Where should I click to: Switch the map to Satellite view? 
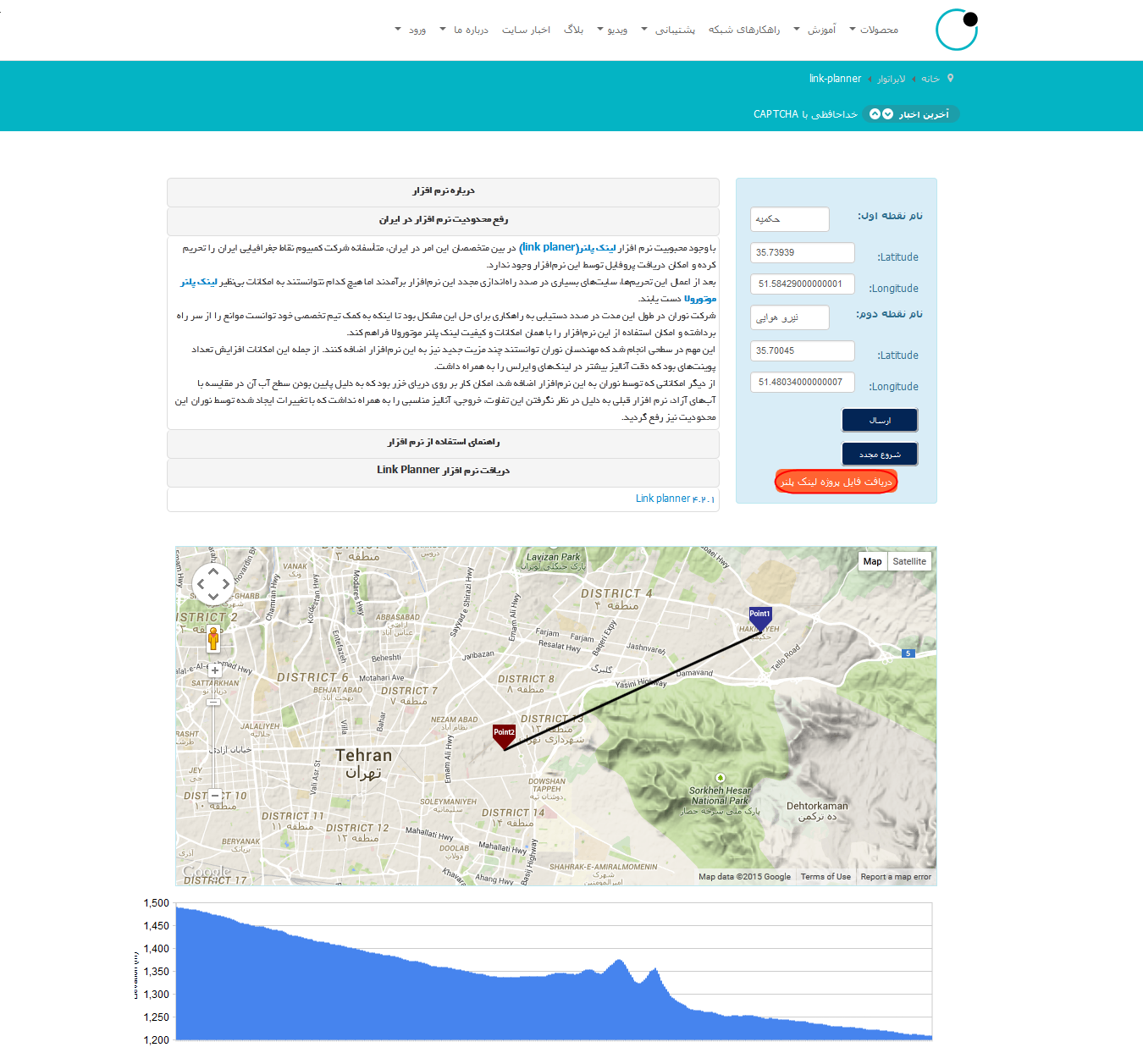909,561
